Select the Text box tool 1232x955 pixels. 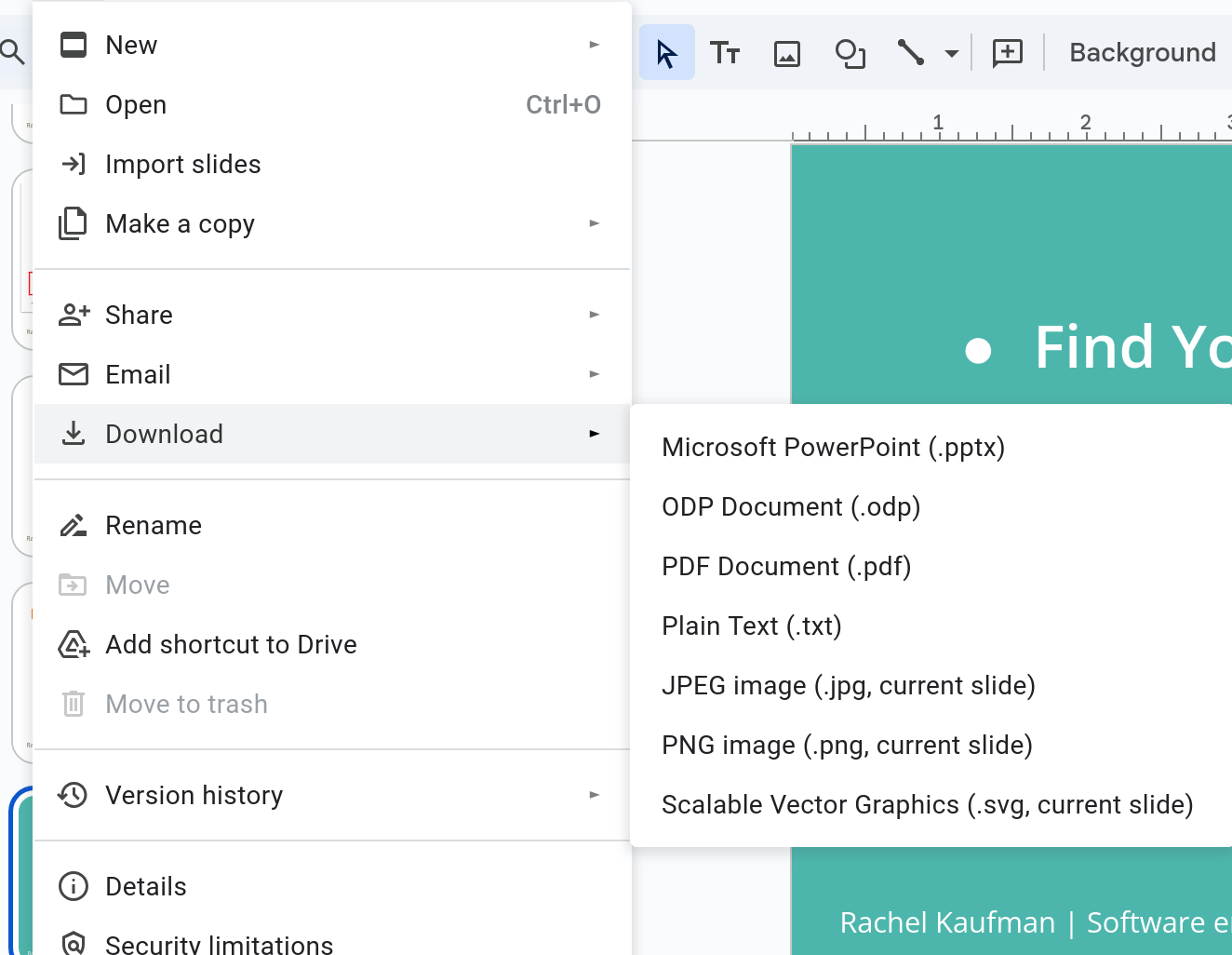[x=725, y=53]
